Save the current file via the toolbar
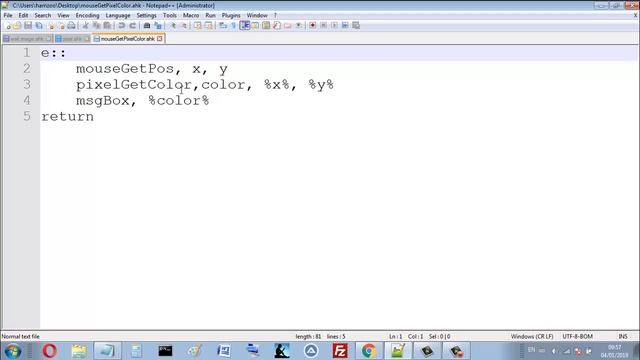Image resolution: width=640 pixels, height=360 pixels. (28, 25)
